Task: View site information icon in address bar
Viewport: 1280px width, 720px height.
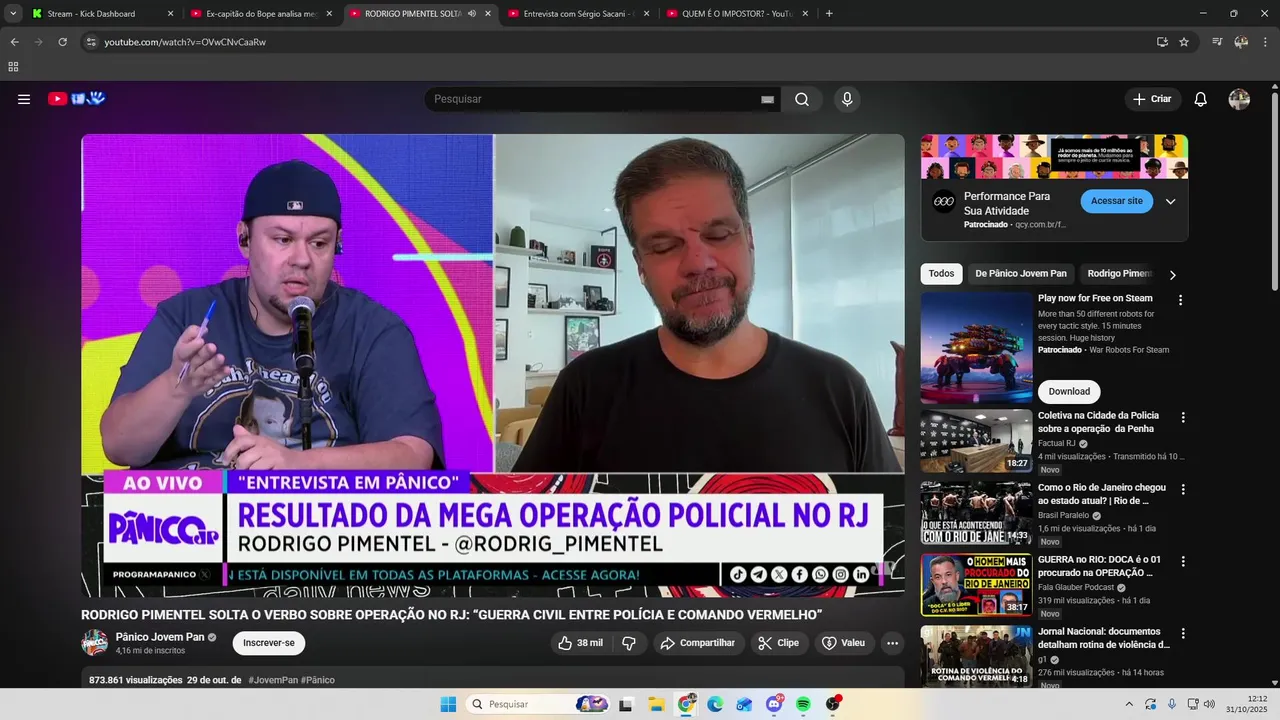Action: point(91,42)
